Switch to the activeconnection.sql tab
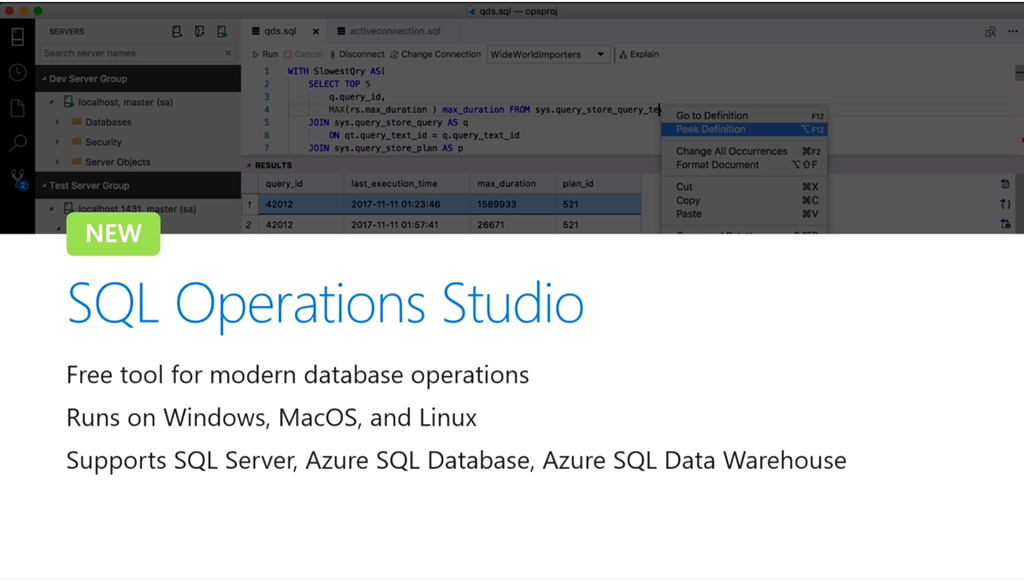 [393, 32]
